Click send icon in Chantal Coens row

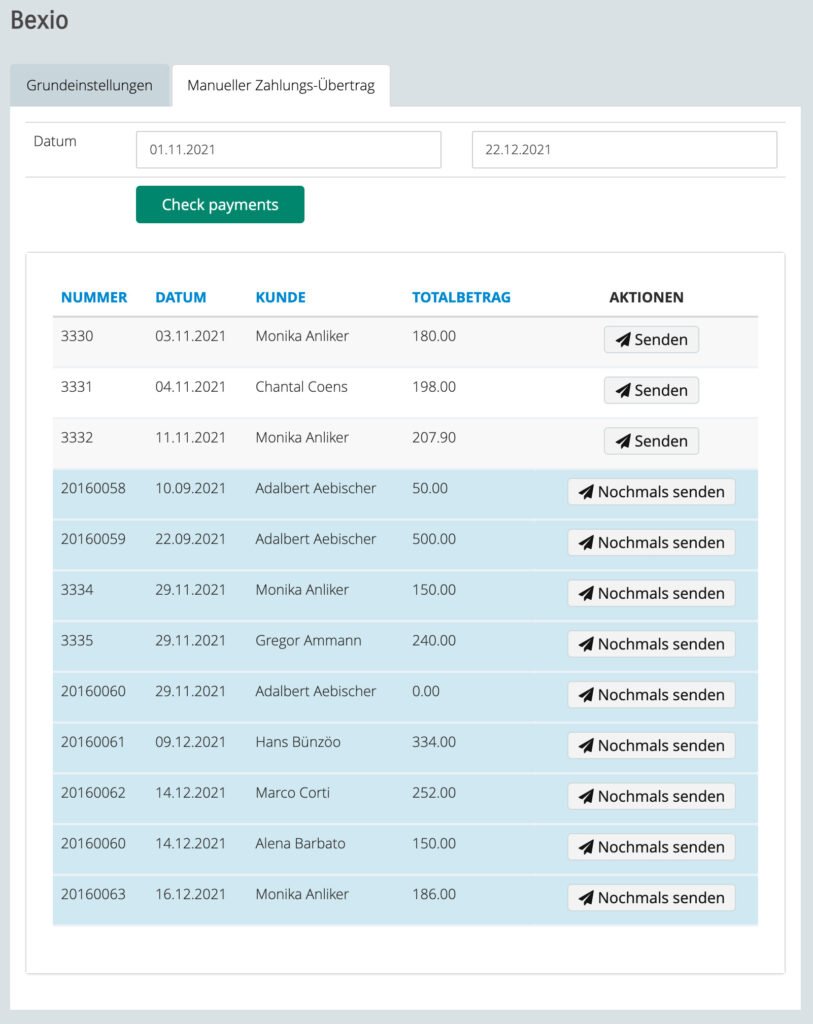[x=623, y=391]
